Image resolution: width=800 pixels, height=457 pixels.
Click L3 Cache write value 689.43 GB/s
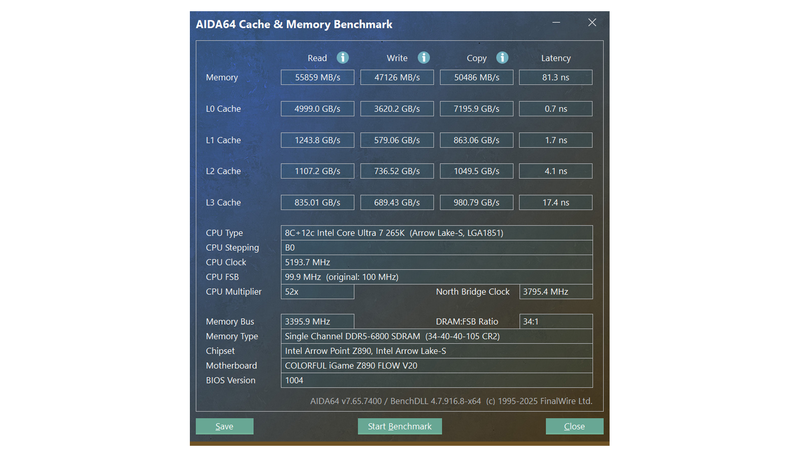(397, 202)
